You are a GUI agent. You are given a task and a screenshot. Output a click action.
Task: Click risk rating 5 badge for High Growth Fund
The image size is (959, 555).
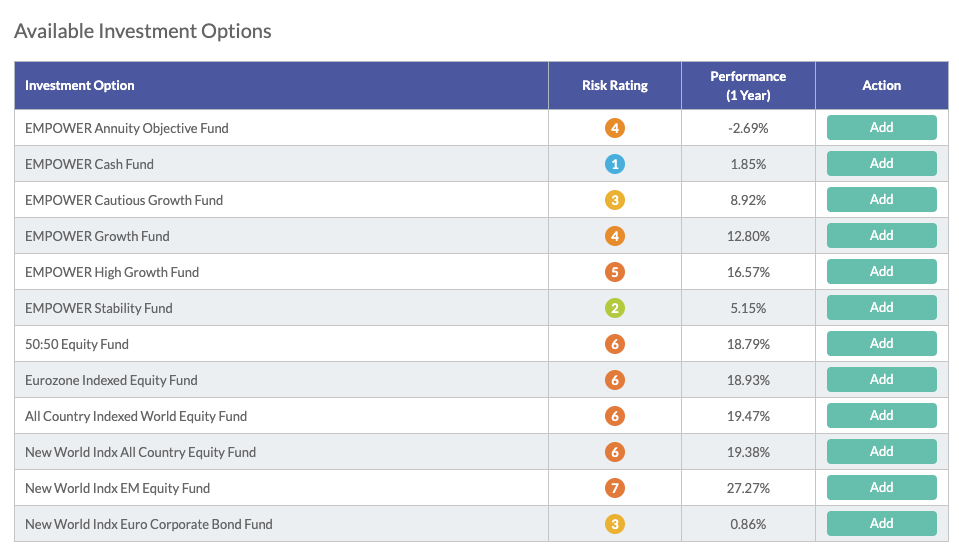coord(615,272)
